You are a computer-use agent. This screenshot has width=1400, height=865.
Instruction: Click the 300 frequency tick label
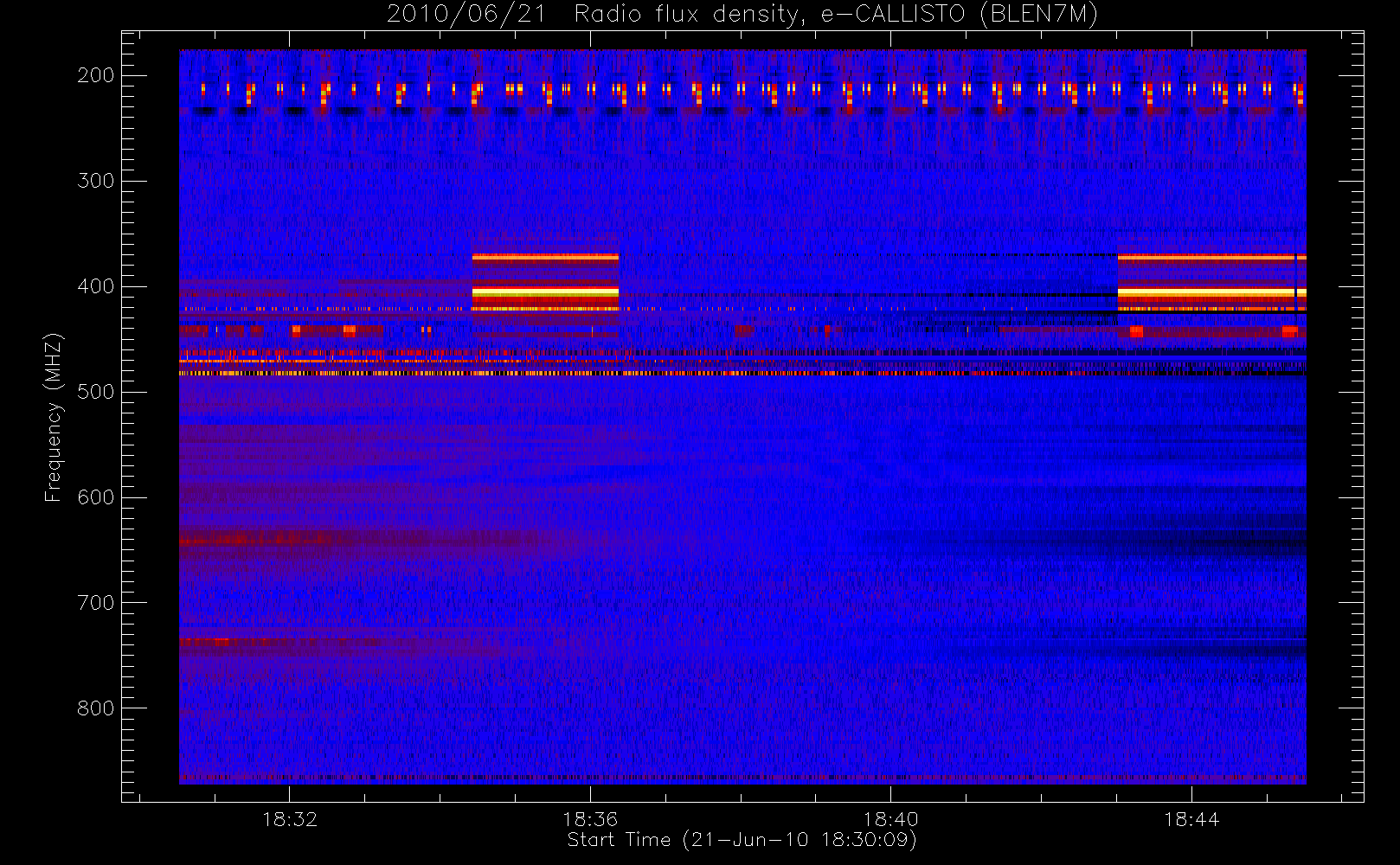[x=96, y=181]
